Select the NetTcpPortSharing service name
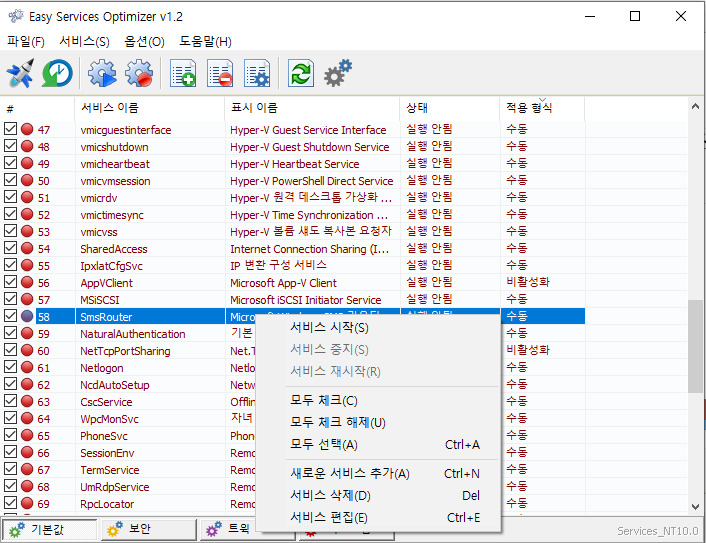 125,351
